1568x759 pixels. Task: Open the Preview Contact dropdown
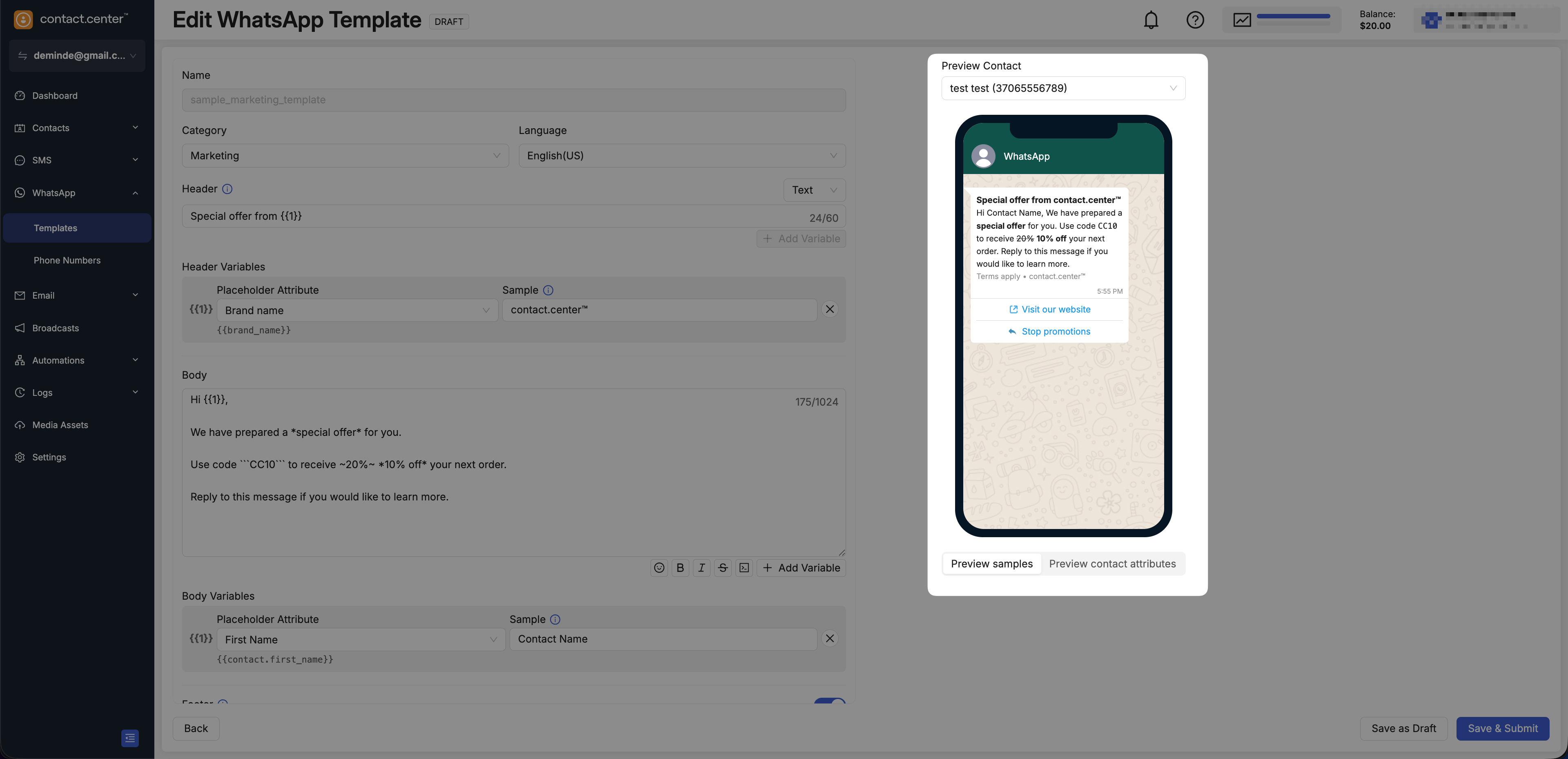pos(1063,88)
